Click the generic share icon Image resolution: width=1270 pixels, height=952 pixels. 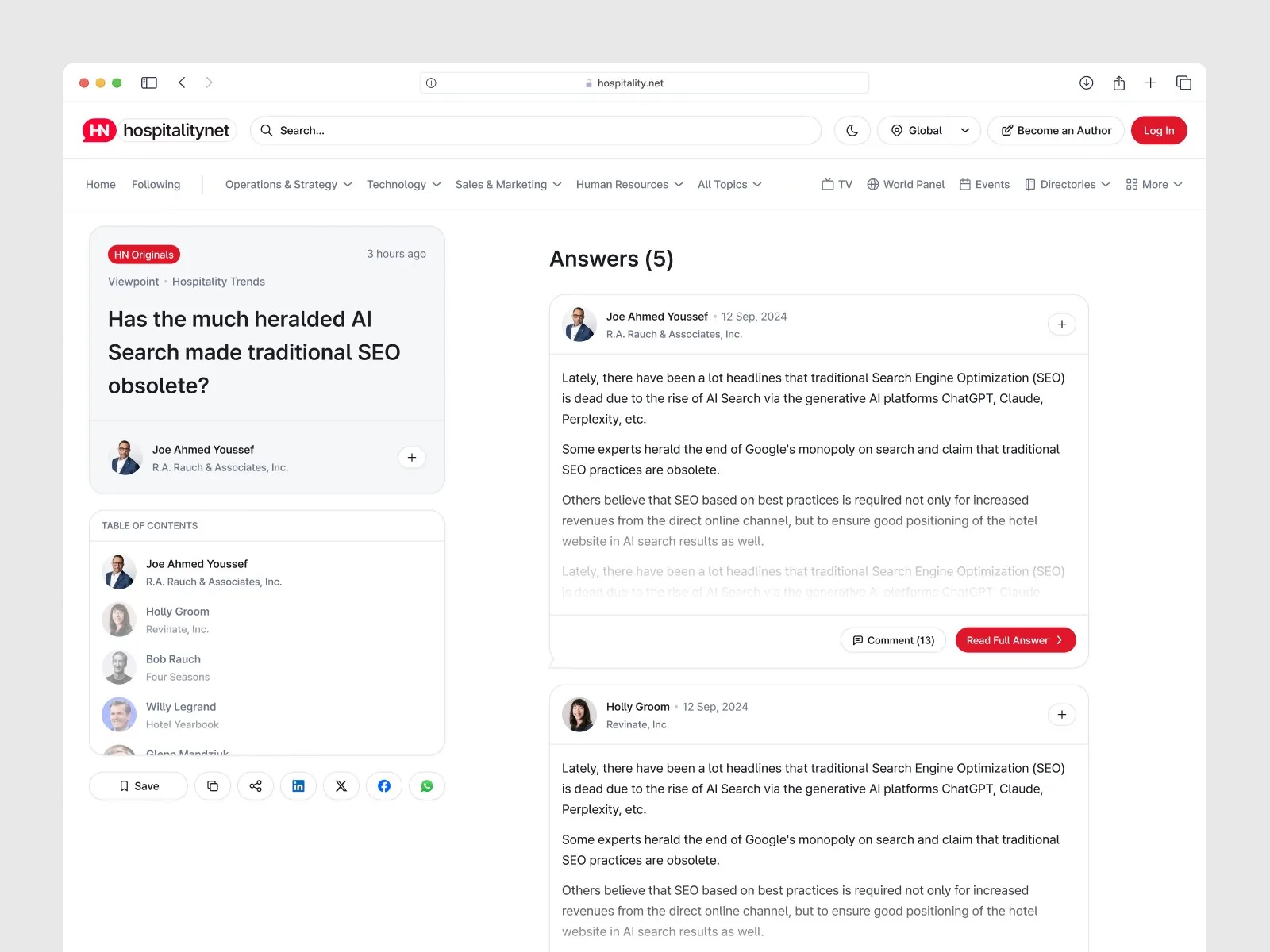tap(256, 786)
